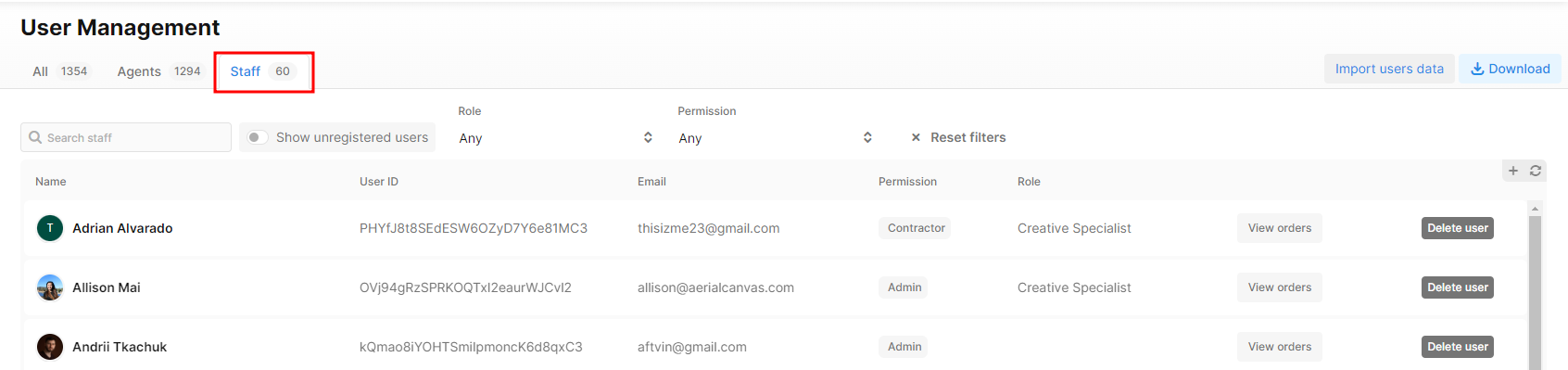Select the Staff tab

262,71
